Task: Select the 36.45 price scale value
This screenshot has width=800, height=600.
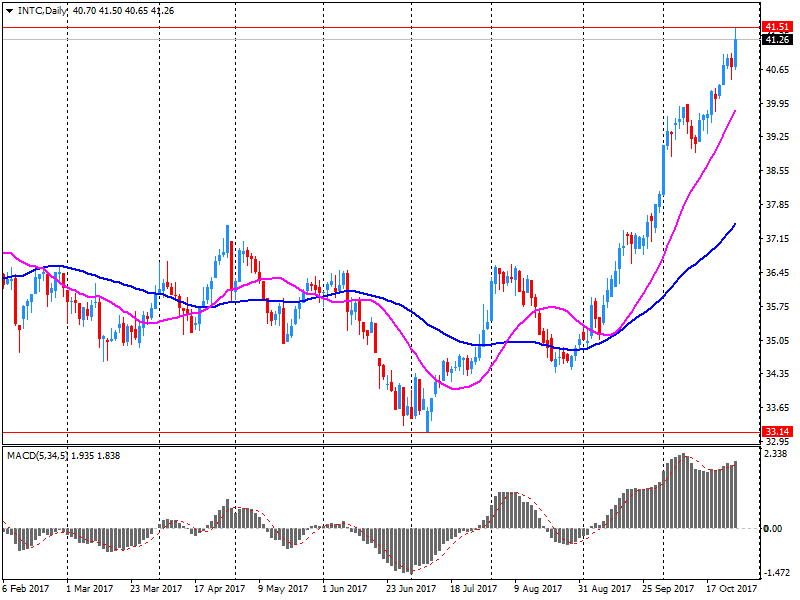Action: click(x=778, y=273)
